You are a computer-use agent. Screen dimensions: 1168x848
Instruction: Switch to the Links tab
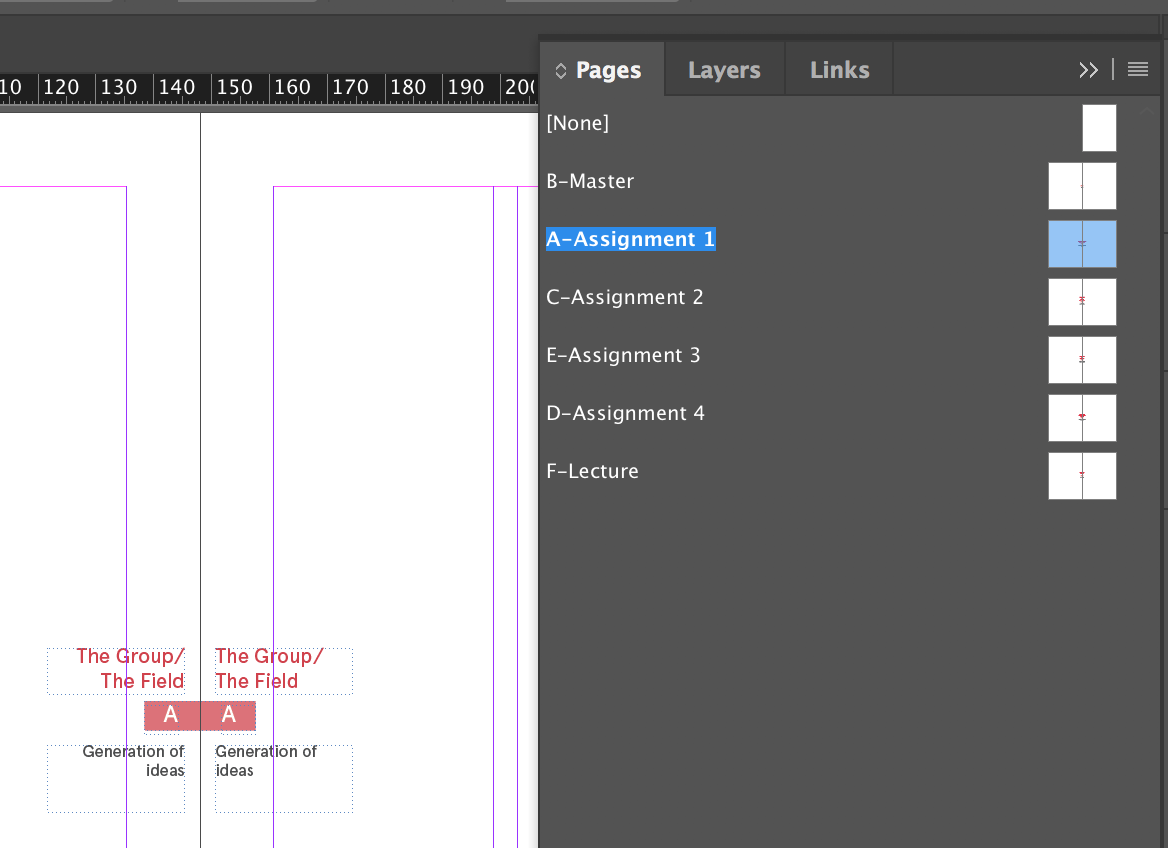[839, 69]
